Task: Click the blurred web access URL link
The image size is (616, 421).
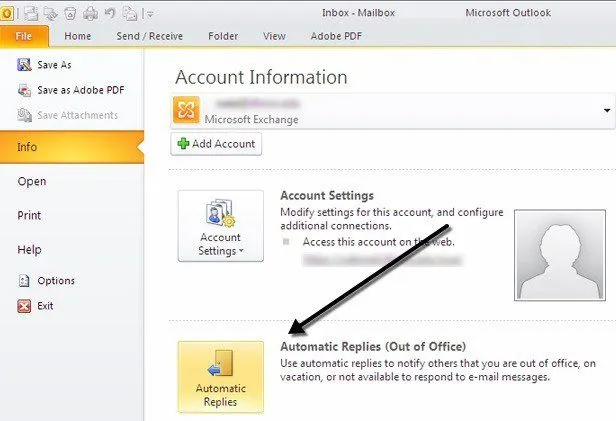Action: click(383, 260)
